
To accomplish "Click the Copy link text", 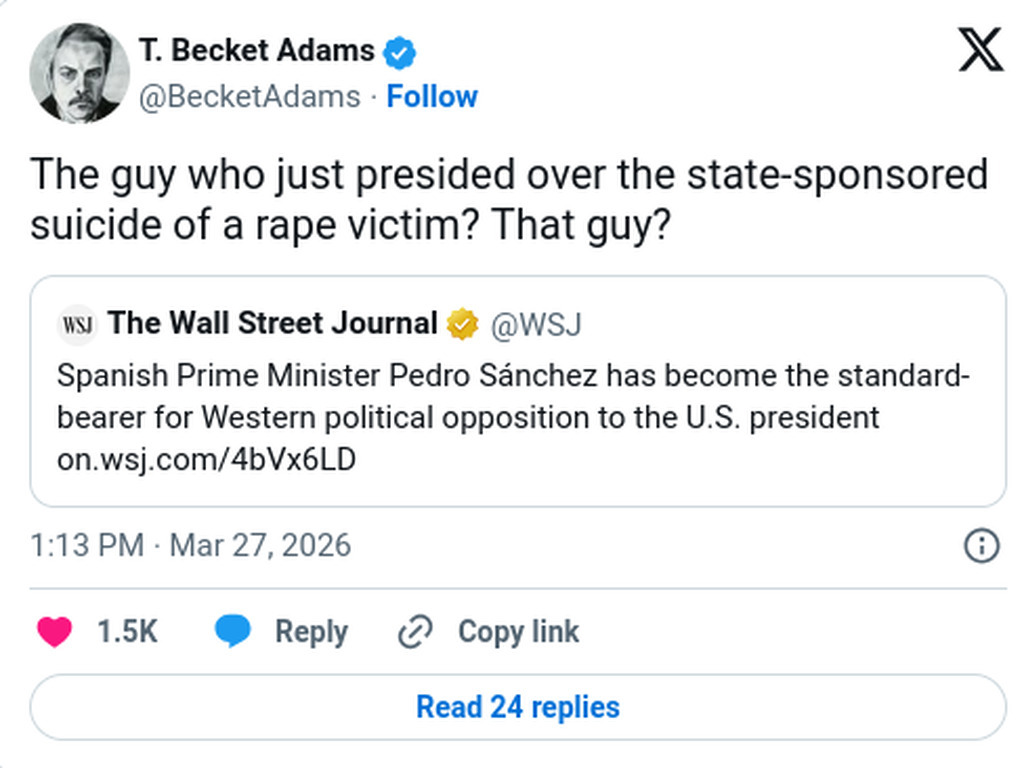I will pos(518,632).
